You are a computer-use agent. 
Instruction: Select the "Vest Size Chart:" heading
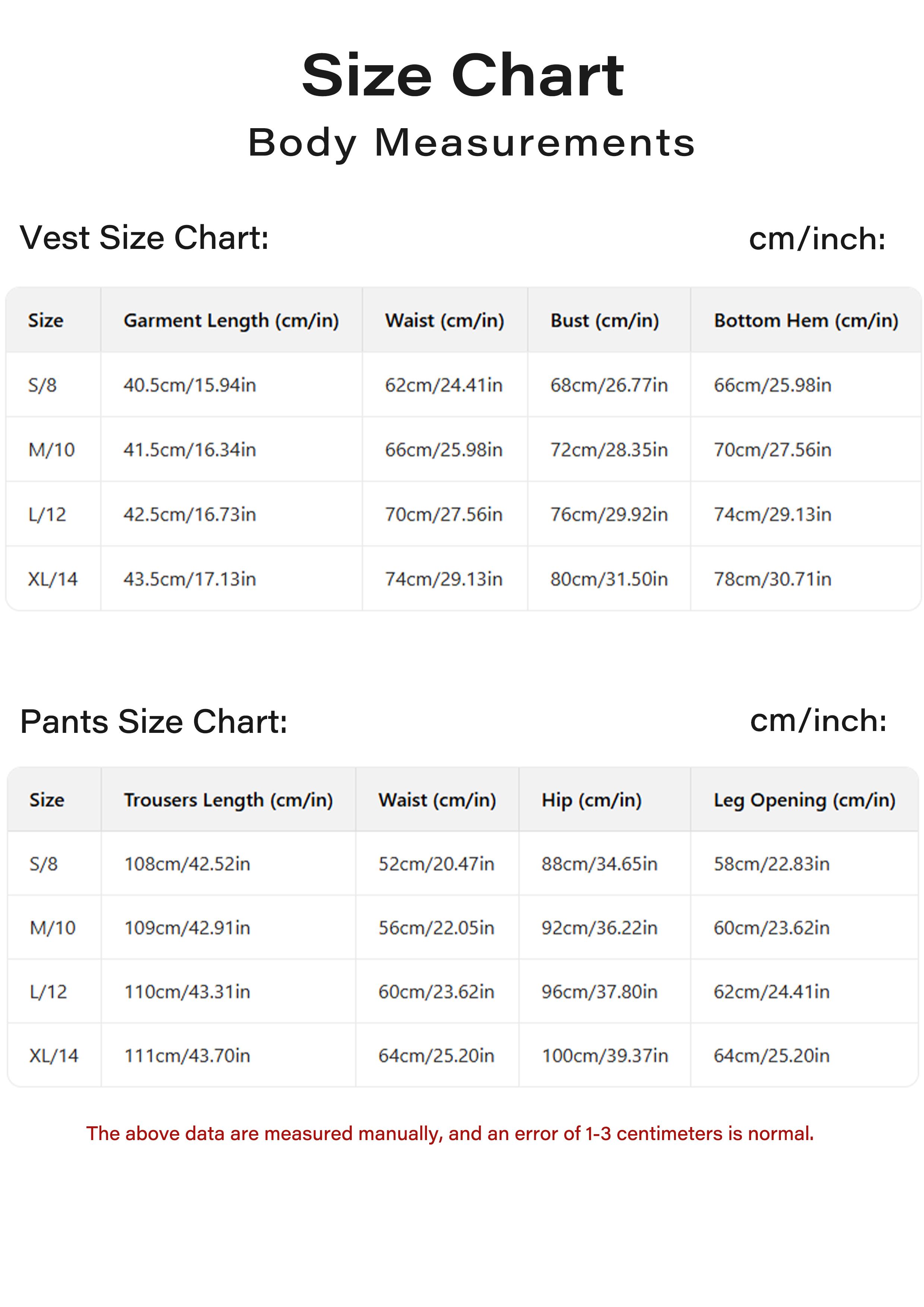click(144, 237)
